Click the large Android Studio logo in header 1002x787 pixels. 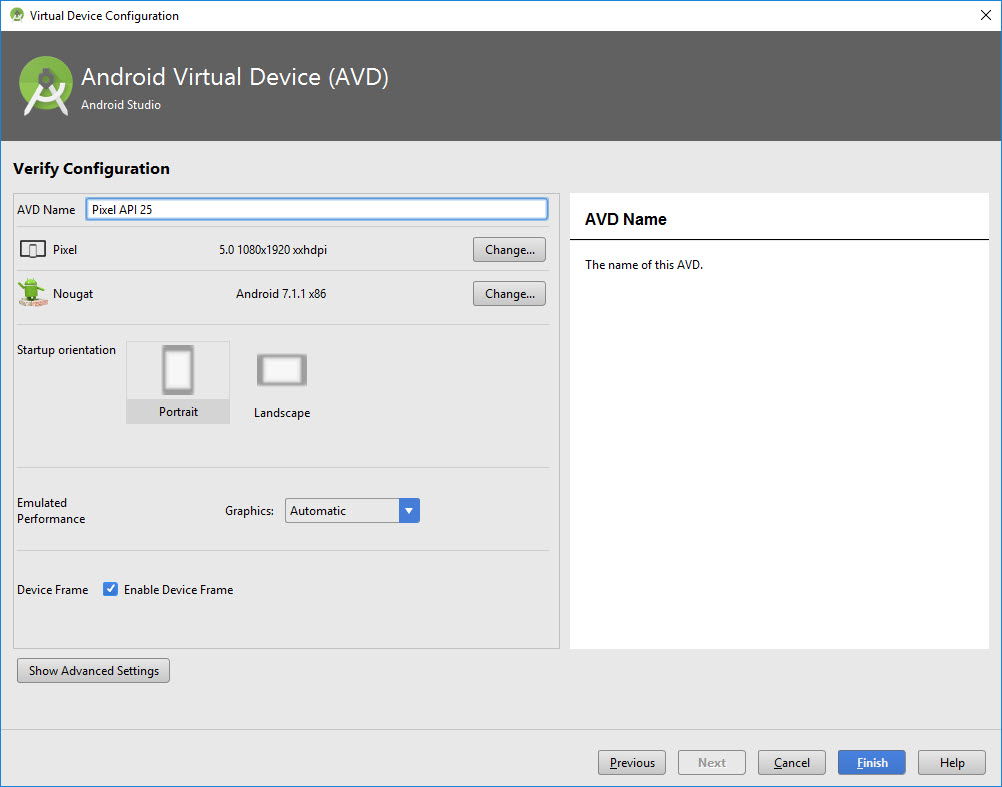[x=46, y=86]
